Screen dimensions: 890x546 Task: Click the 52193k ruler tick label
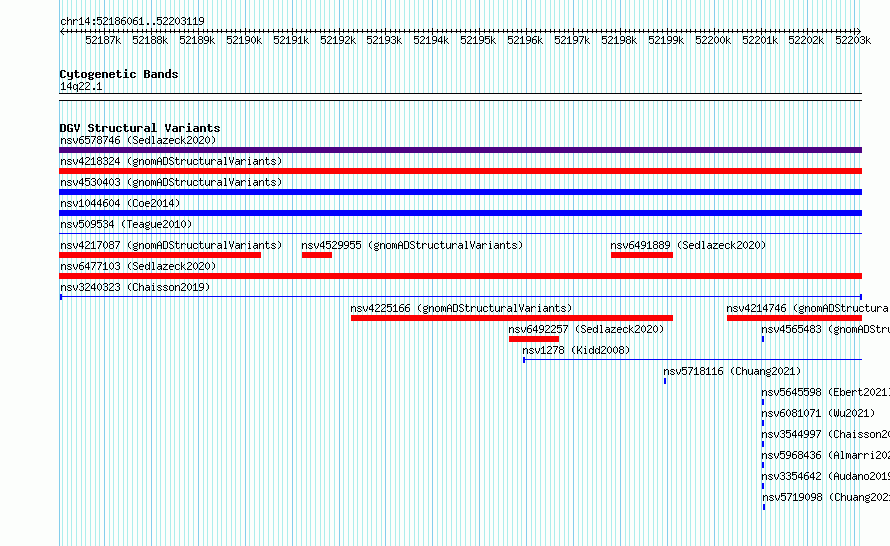(x=384, y=40)
